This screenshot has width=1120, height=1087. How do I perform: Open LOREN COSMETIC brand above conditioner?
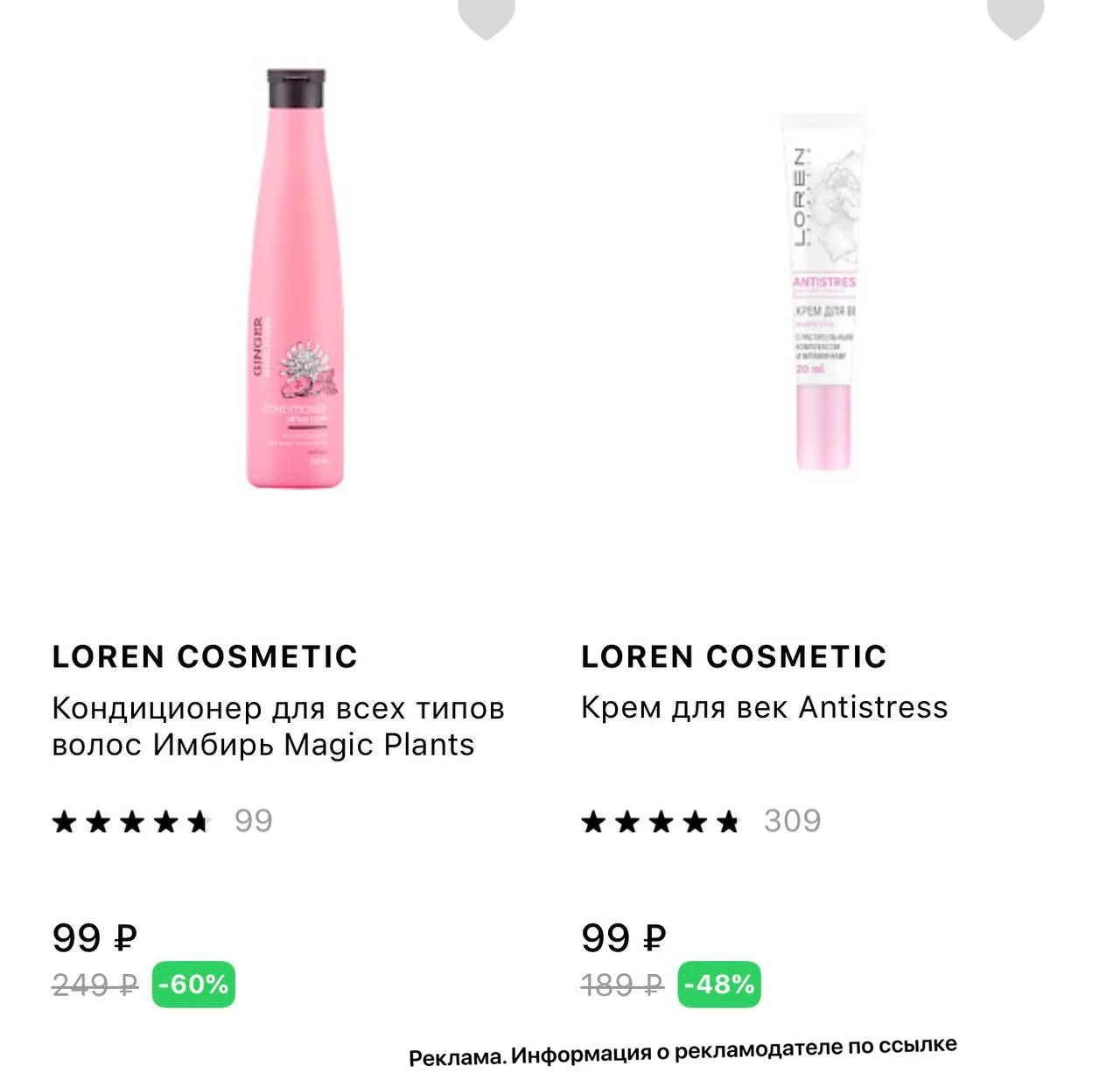(x=206, y=656)
